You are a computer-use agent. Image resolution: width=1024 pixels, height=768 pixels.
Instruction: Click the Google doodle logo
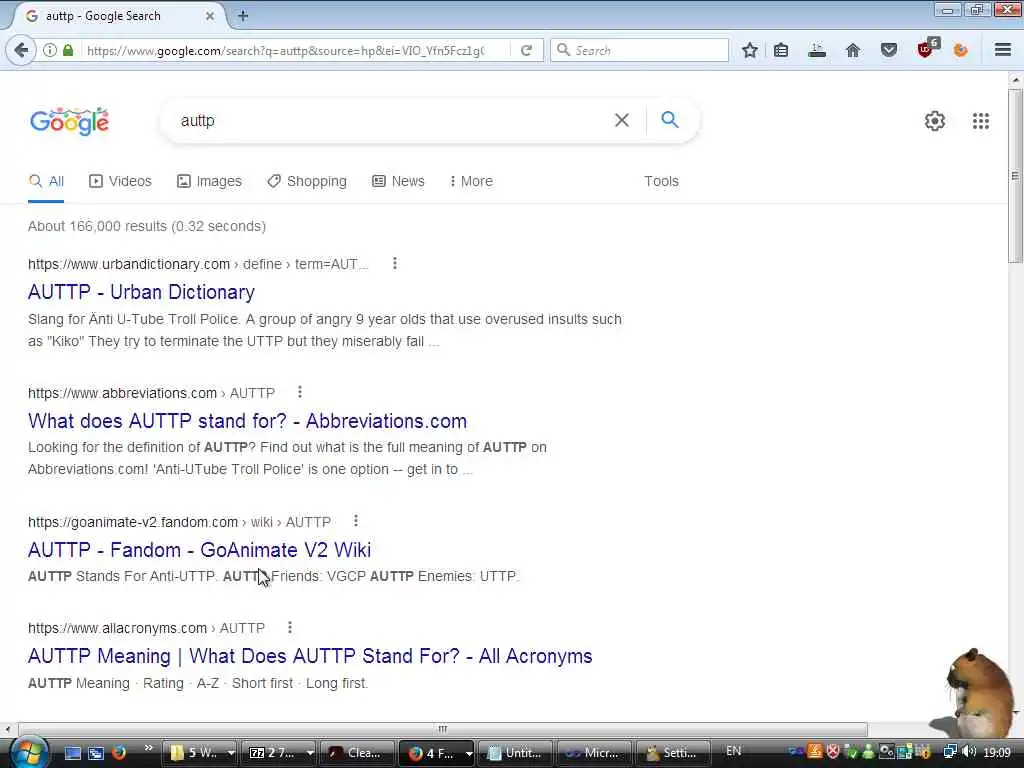pyautogui.click(x=69, y=121)
